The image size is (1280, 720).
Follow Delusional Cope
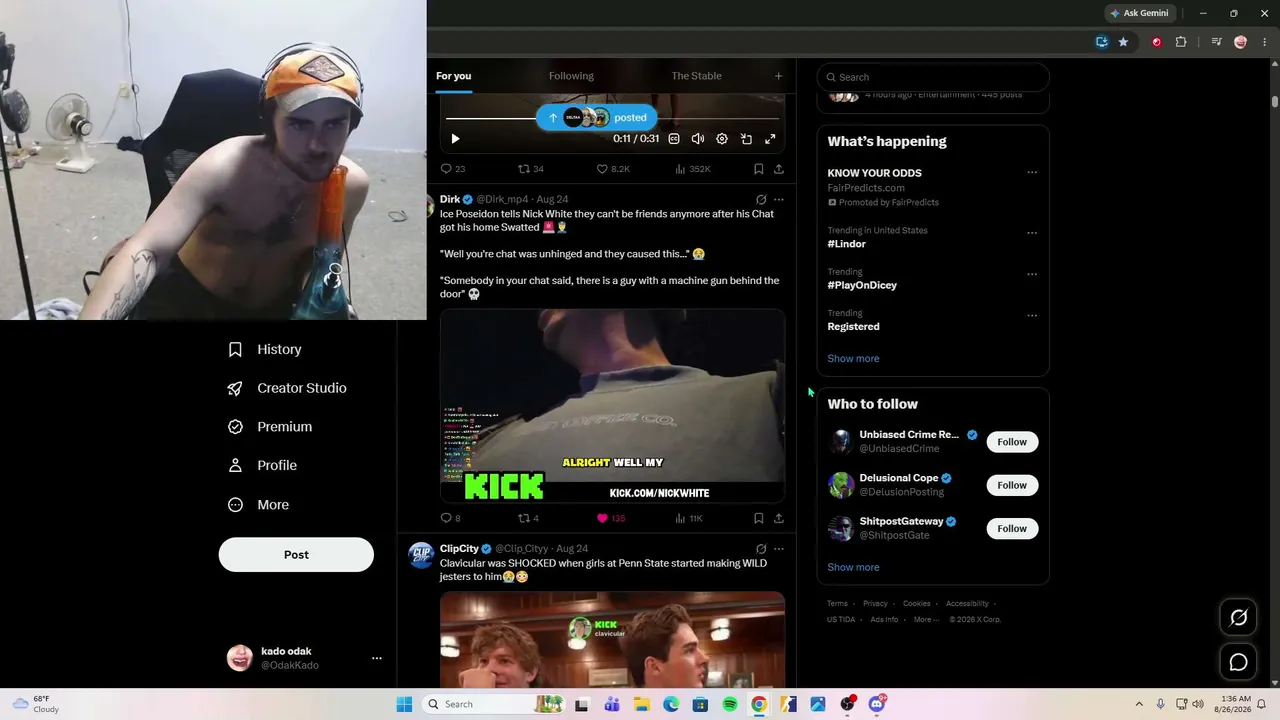pos(1012,485)
